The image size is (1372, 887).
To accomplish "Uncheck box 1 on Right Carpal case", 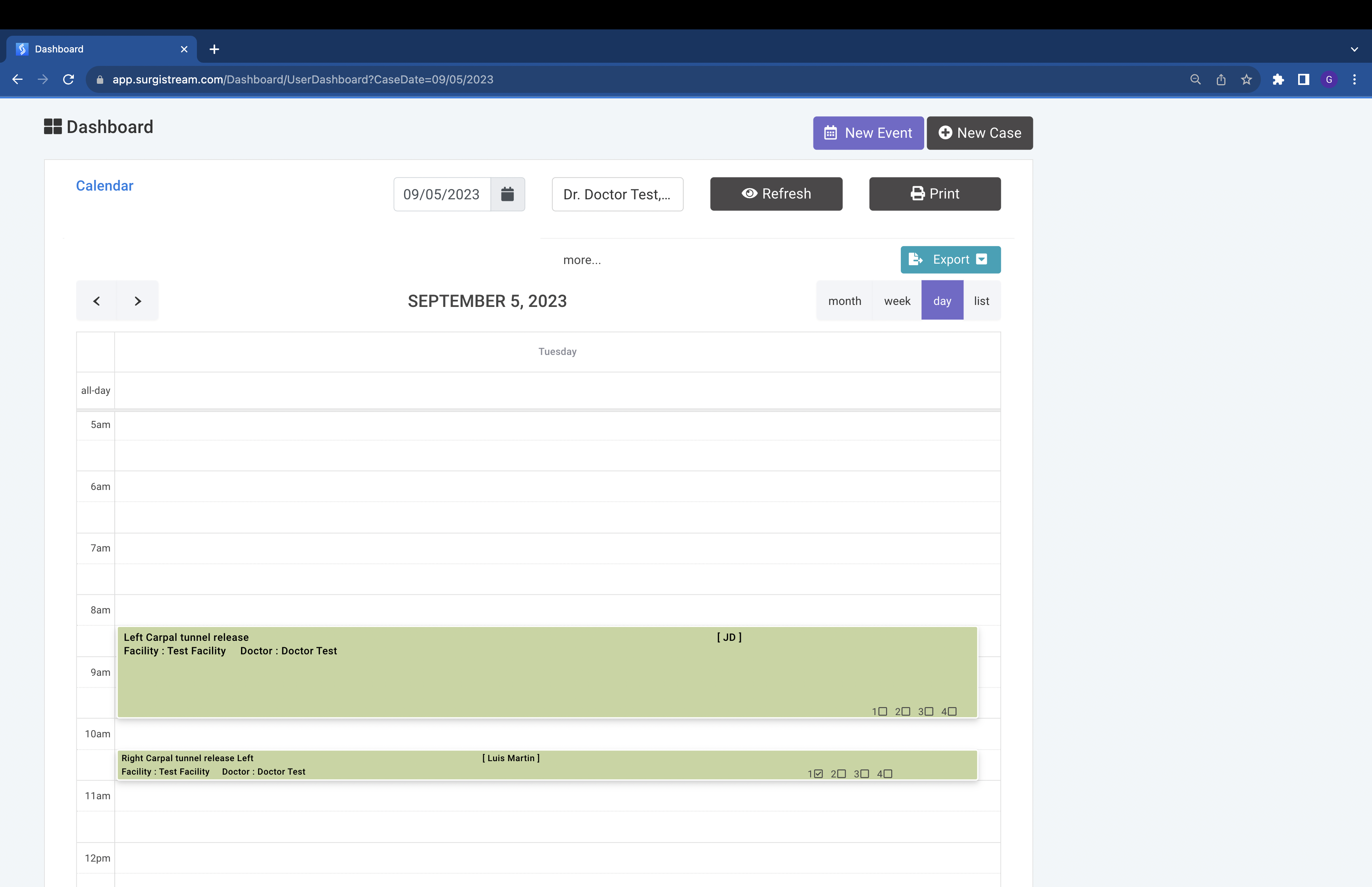I will coord(818,773).
